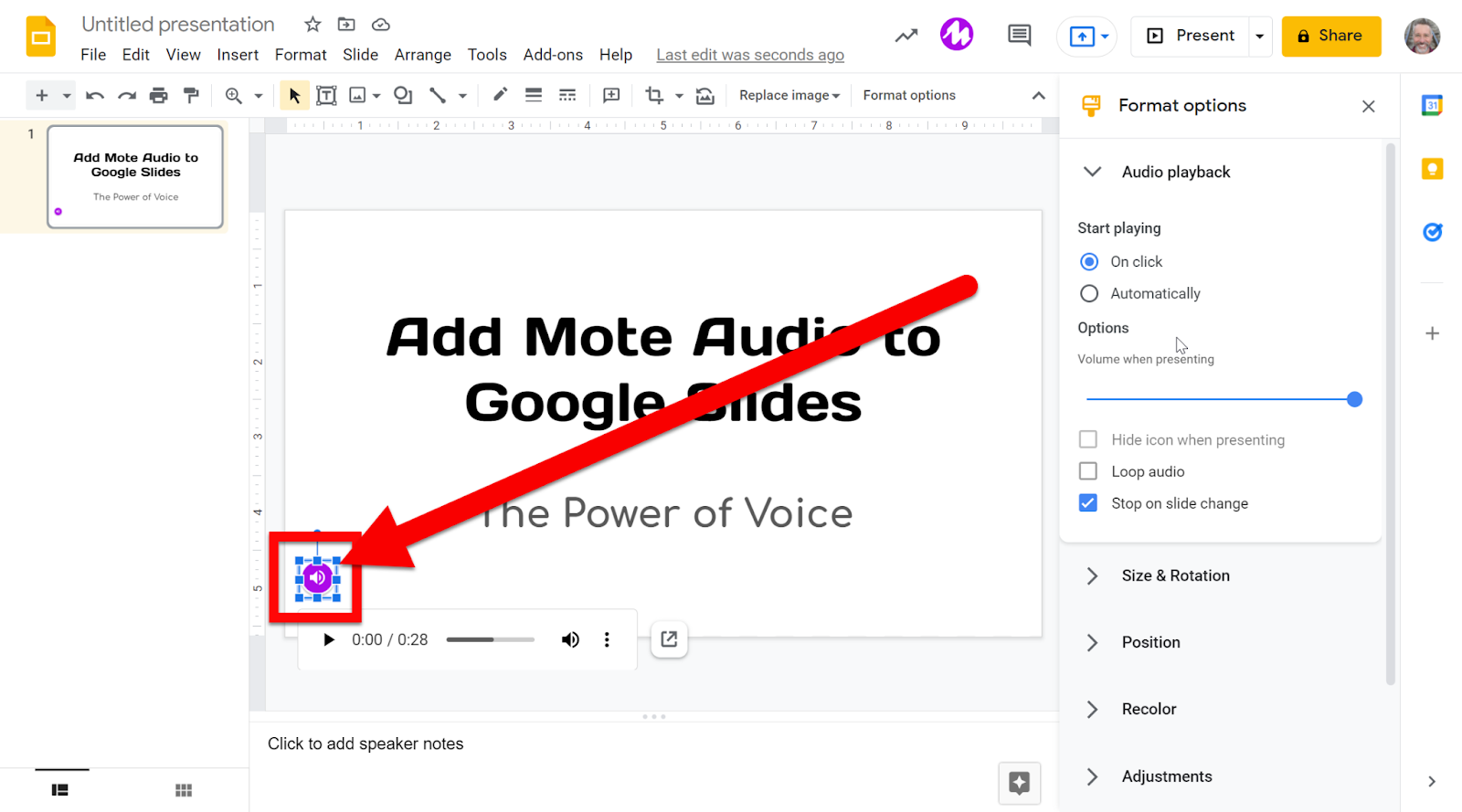The width and height of the screenshot is (1462, 812).
Task: Open the activity dashboard trend icon
Action: (x=906, y=36)
